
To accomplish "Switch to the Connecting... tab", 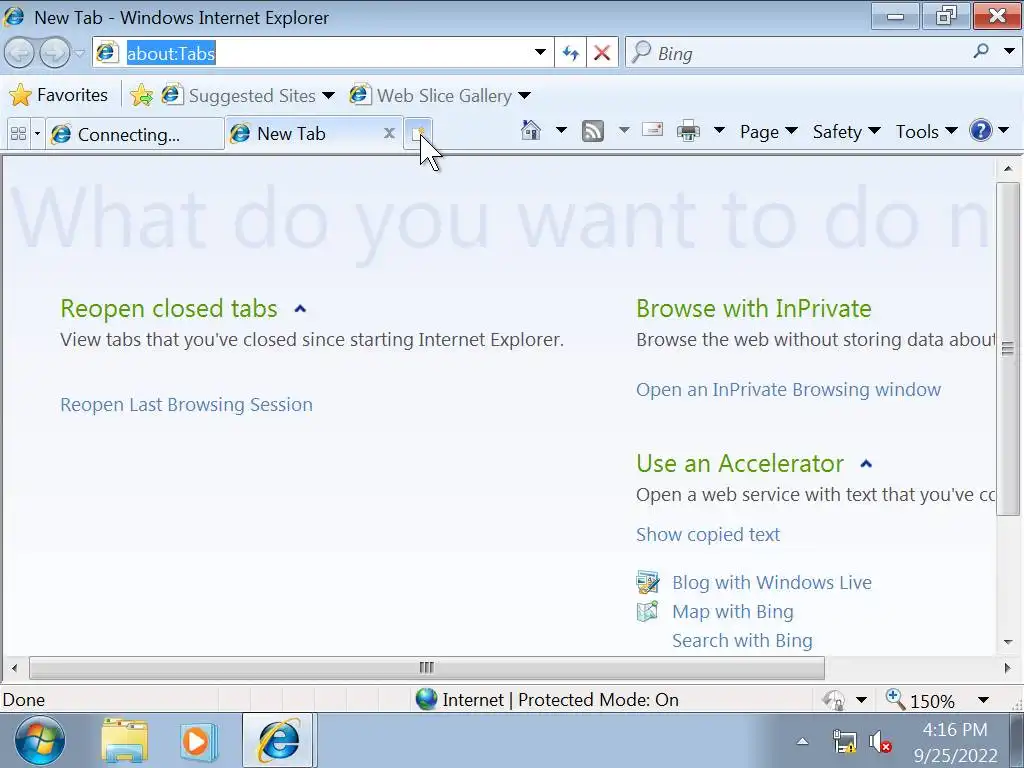I will 135,134.
